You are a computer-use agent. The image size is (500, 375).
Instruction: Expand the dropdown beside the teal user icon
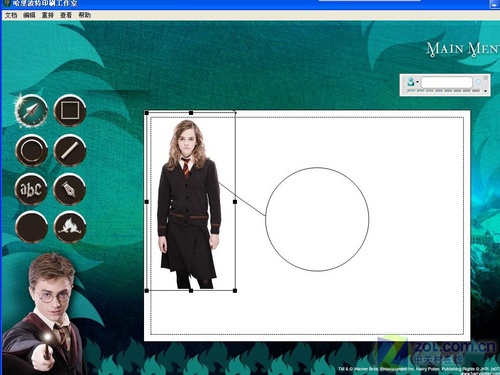point(417,82)
